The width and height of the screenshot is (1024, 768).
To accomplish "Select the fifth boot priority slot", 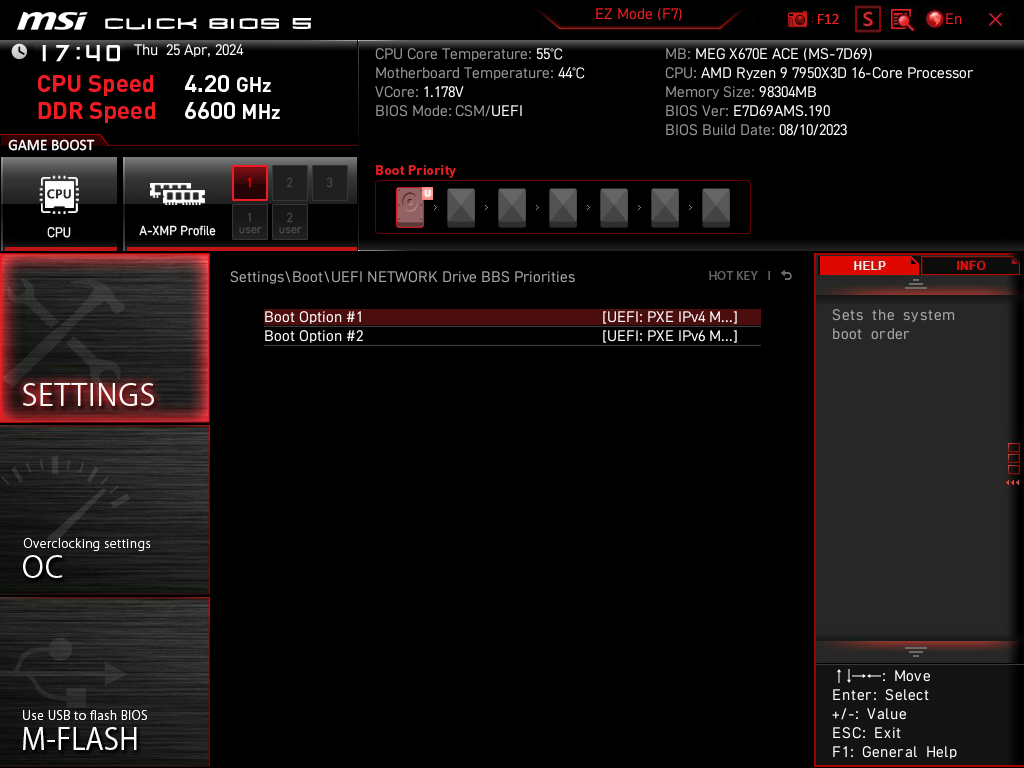I will [x=614, y=208].
